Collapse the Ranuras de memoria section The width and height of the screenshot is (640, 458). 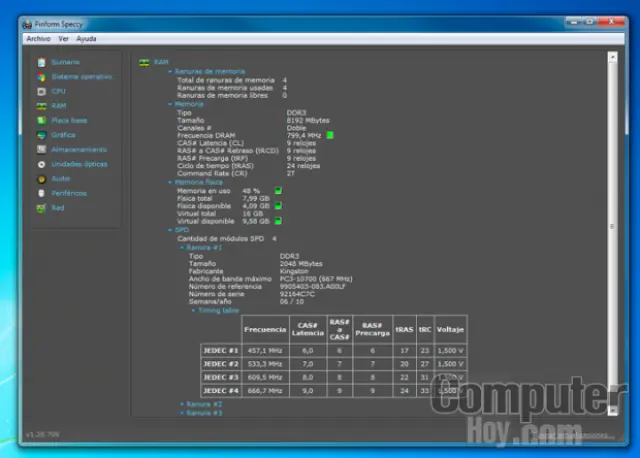(x=171, y=71)
